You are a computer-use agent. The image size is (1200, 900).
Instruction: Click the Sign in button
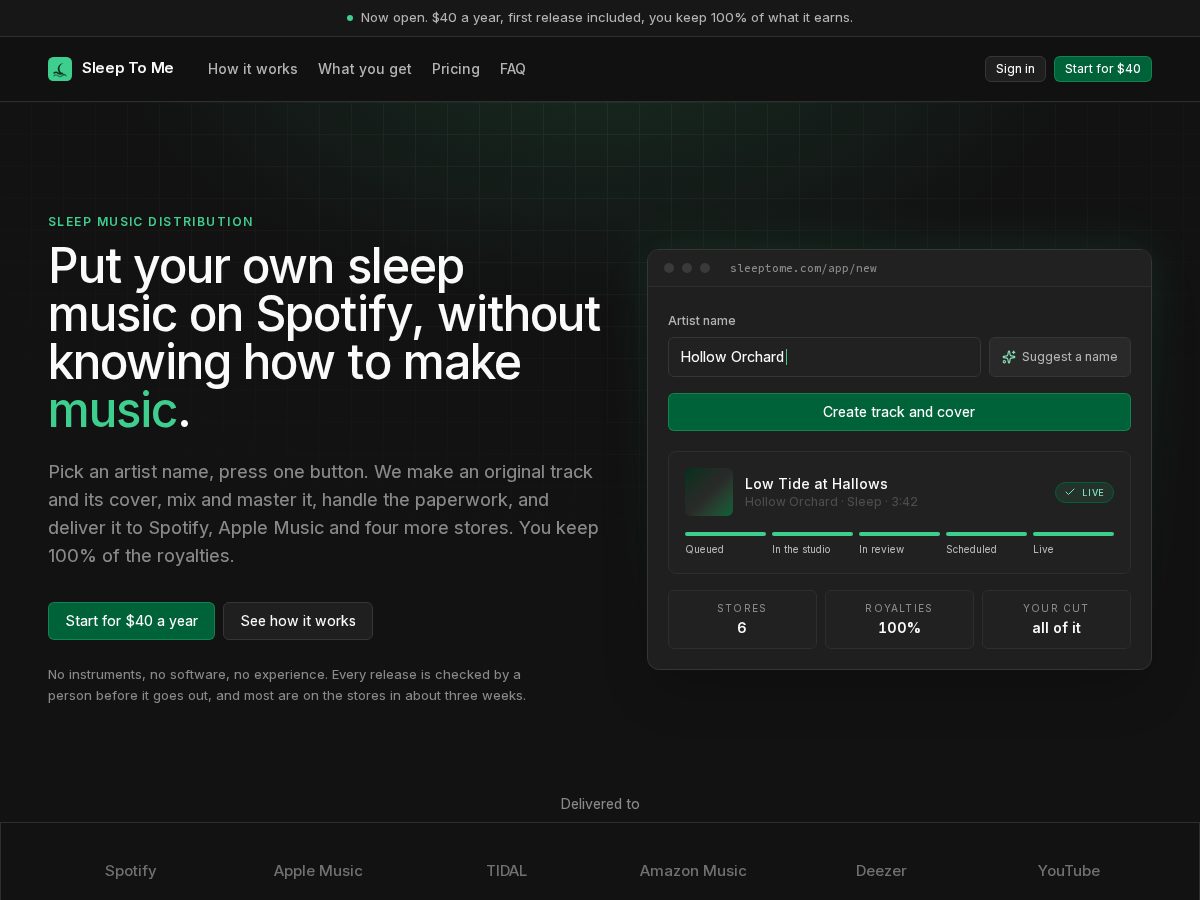[x=1015, y=69]
